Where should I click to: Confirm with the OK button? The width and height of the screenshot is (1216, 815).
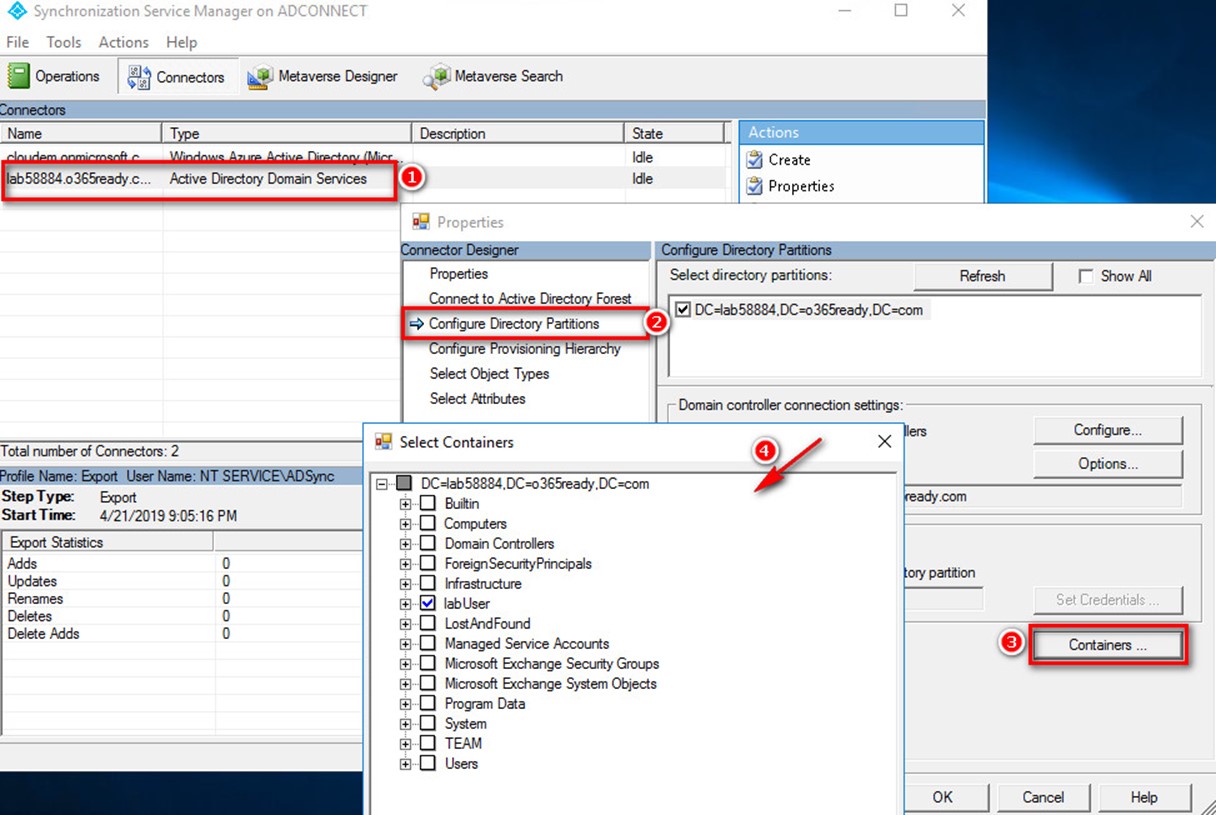(942, 797)
